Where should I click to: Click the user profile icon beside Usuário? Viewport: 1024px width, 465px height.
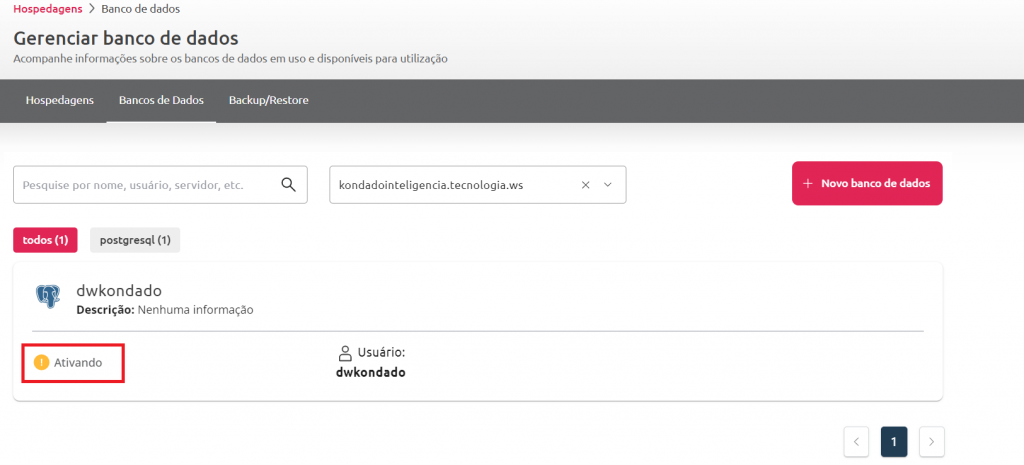click(345, 353)
